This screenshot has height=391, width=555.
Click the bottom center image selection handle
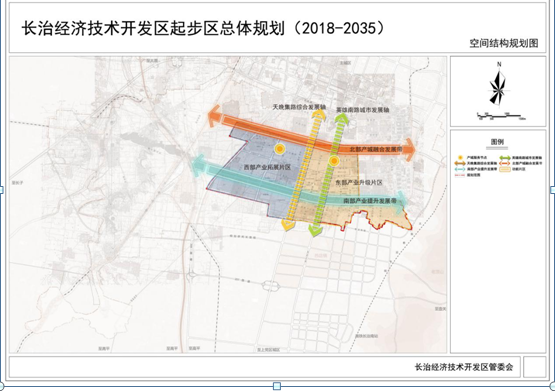[277, 385]
